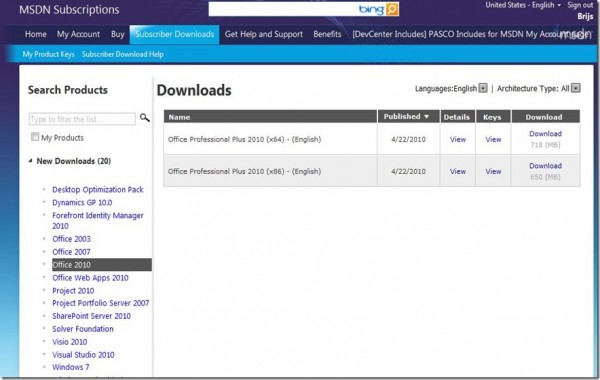The image size is (600, 380).
Task: Select Dynamics GP 10.0 product
Action: [82, 202]
